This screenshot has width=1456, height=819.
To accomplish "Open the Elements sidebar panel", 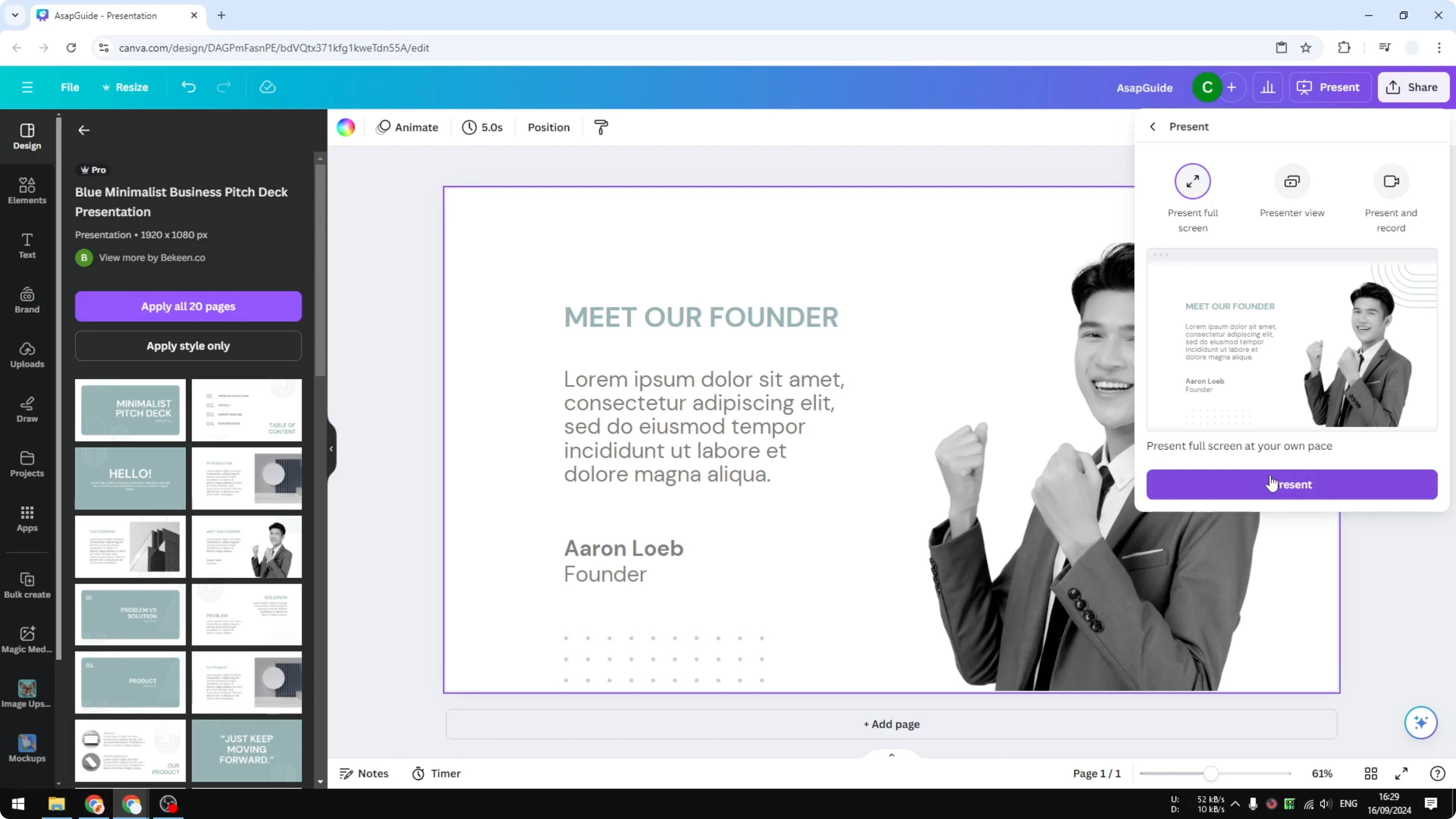I will (27, 191).
